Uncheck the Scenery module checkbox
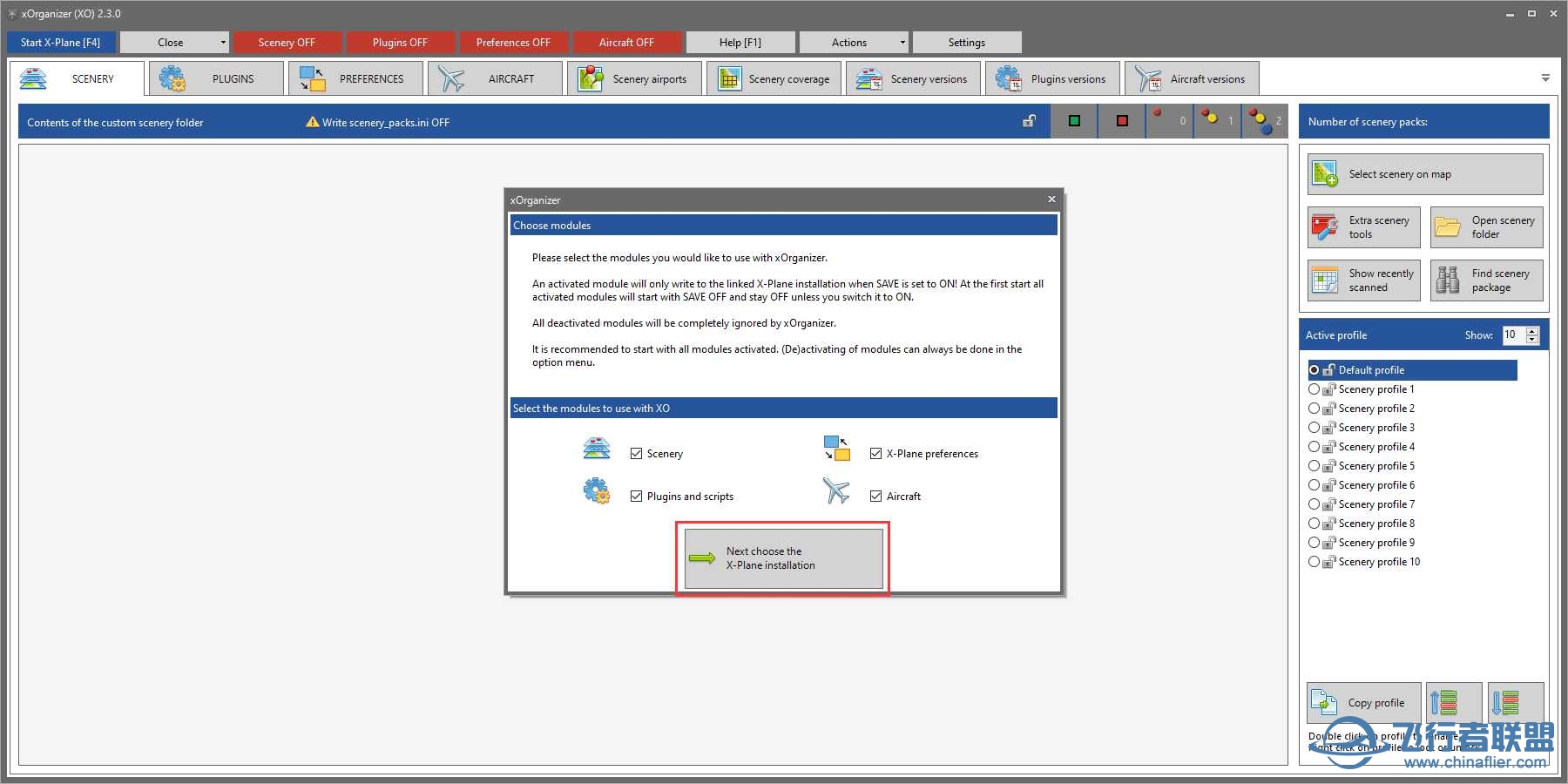This screenshot has width=1568, height=784. coord(636,454)
